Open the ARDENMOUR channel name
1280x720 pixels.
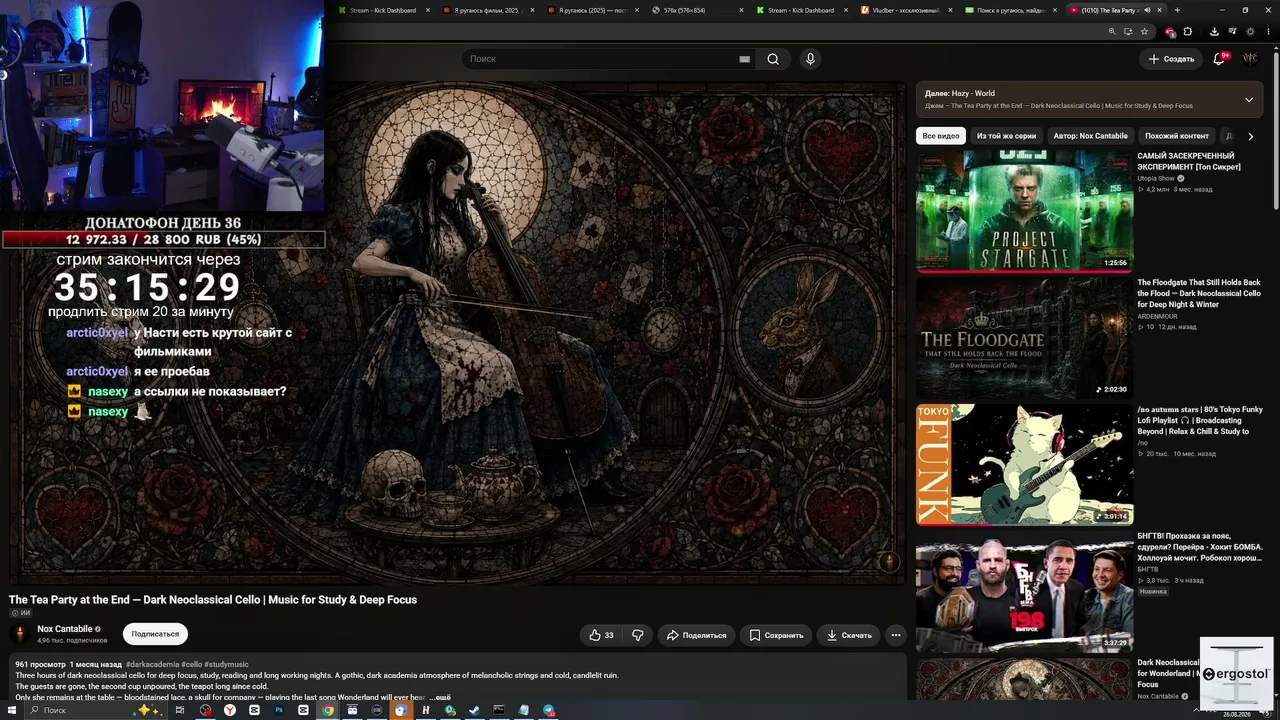click(x=1159, y=316)
